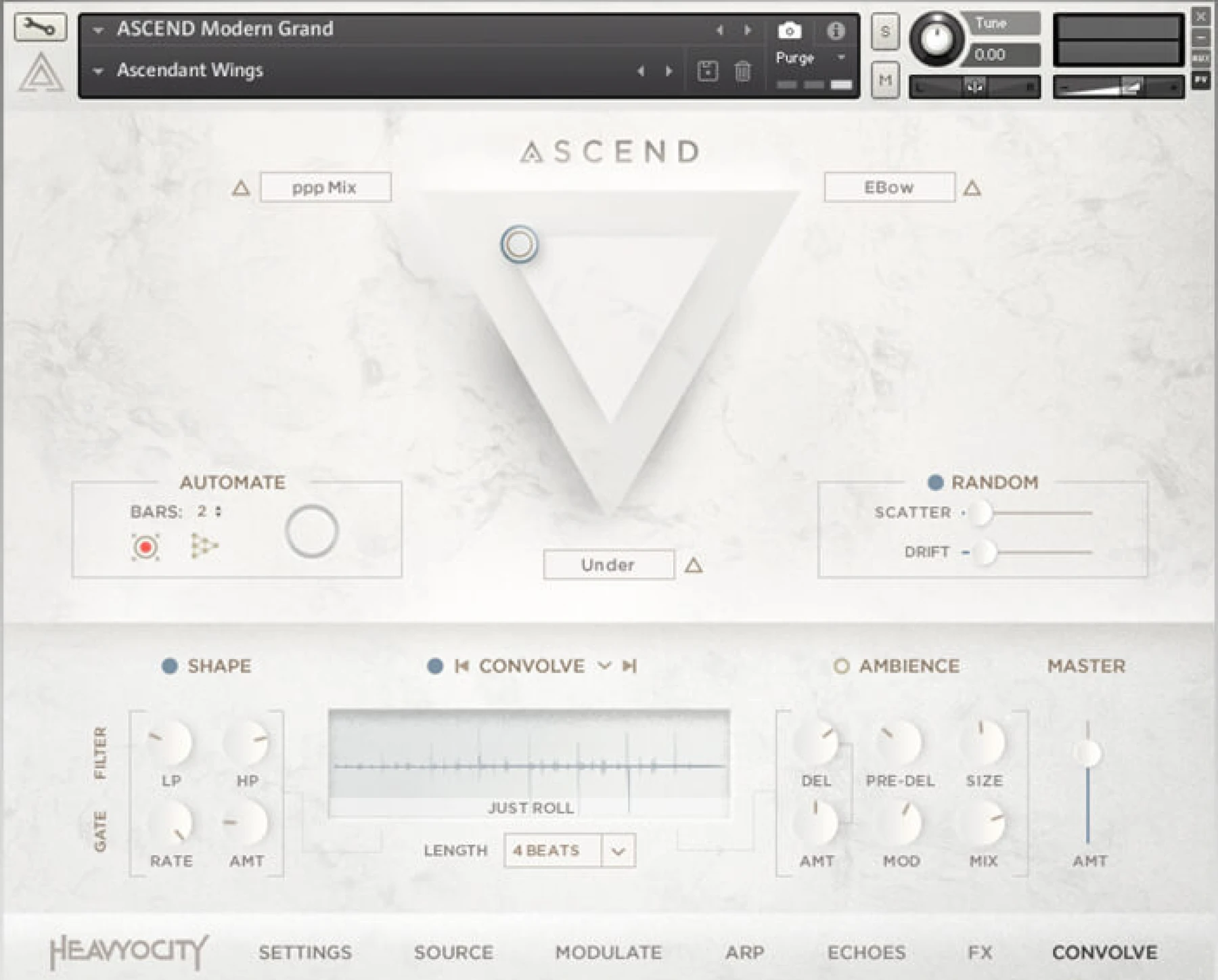Select the Convolve tab

pos(1104,952)
